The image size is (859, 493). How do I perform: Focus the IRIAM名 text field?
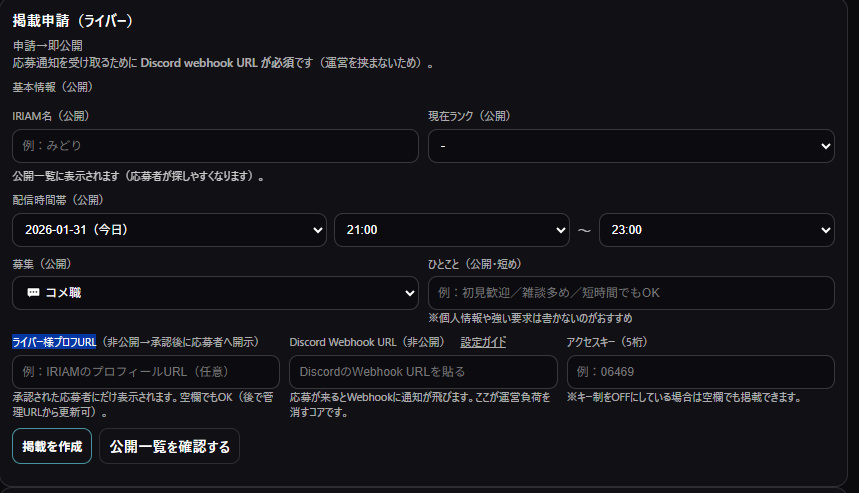pos(215,146)
